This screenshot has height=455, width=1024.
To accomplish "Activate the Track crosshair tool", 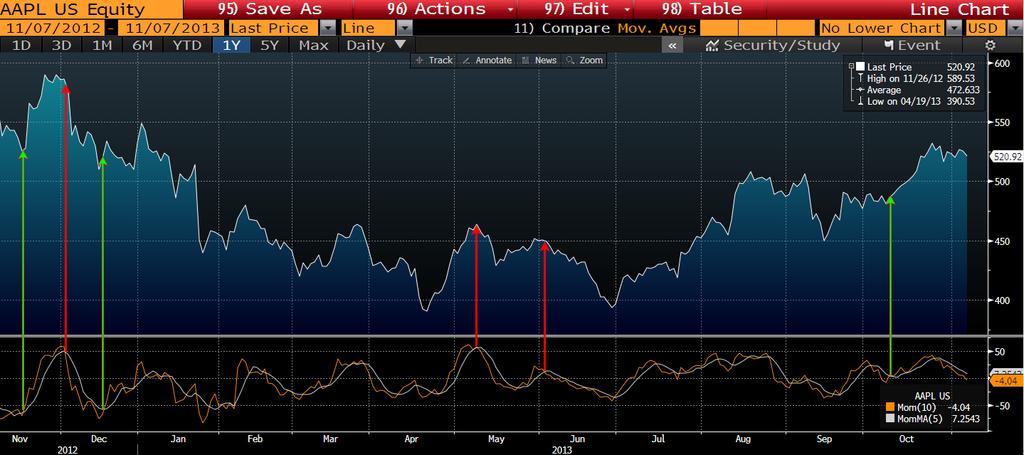I will coord(434,60).
